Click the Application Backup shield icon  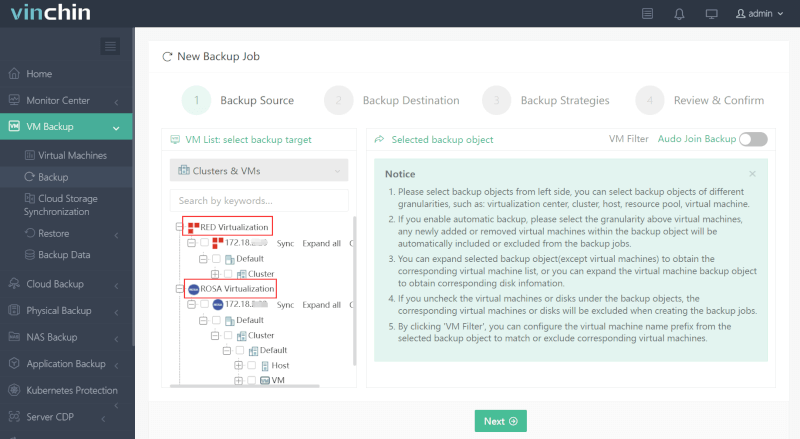click(x=14, y=363)
